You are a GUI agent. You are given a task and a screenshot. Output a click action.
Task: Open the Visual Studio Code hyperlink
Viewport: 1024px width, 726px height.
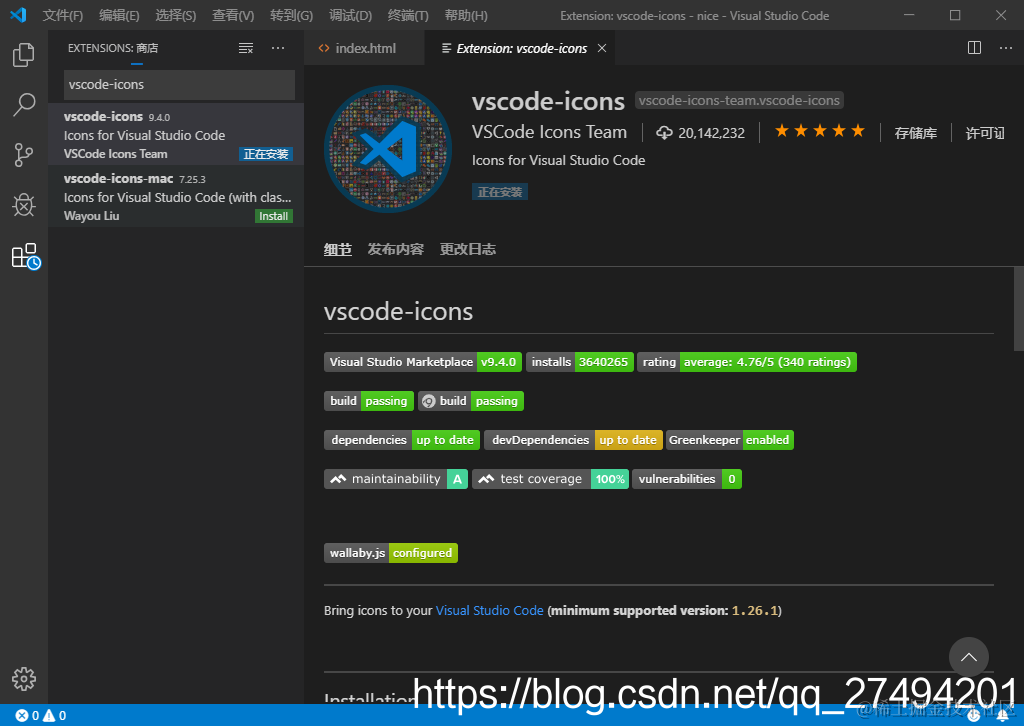point(490,610)
